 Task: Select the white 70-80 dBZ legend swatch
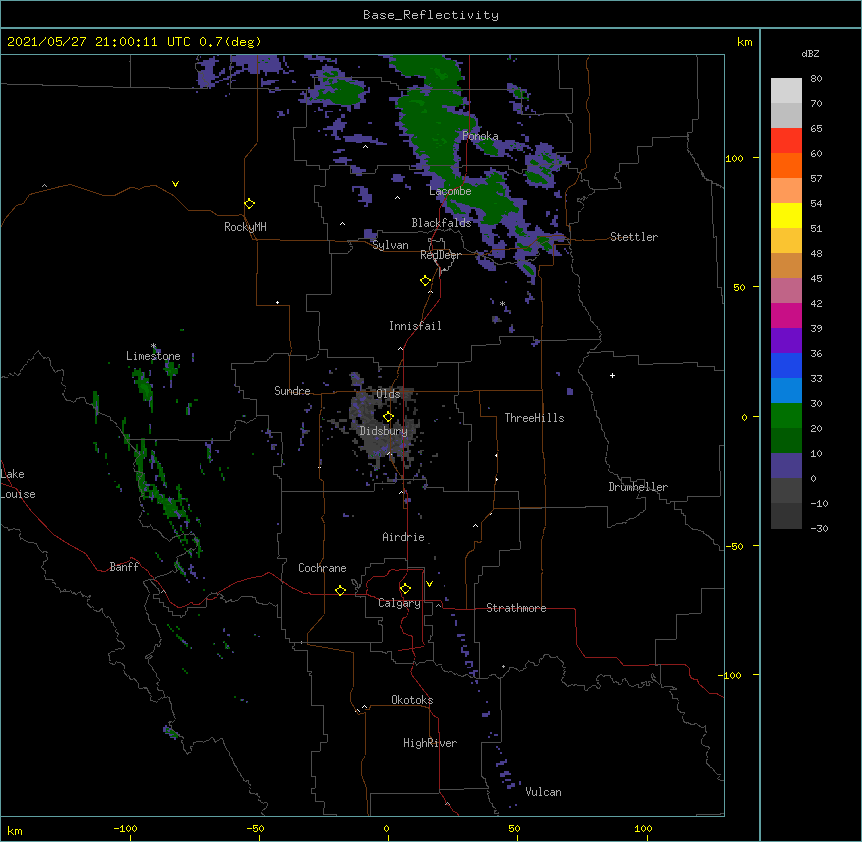click(786, 91)
